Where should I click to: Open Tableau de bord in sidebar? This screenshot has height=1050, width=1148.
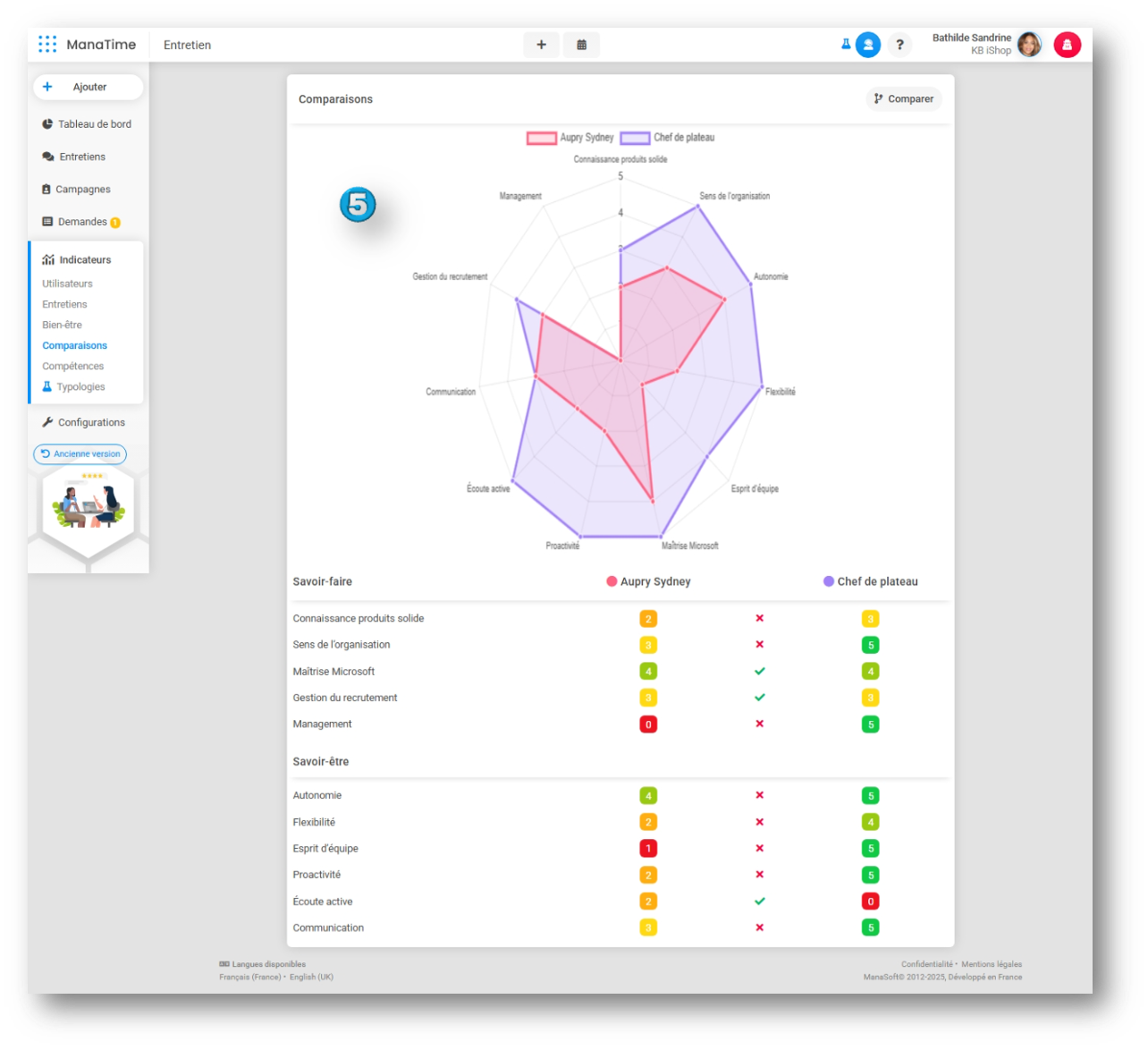tap(87, 124)
